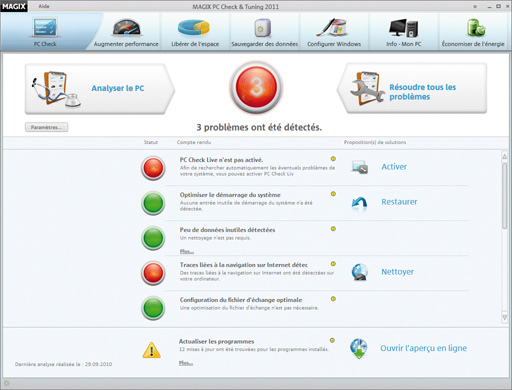Open the Aide menu
Screen dimensions: 512x390
click(44, 6)
